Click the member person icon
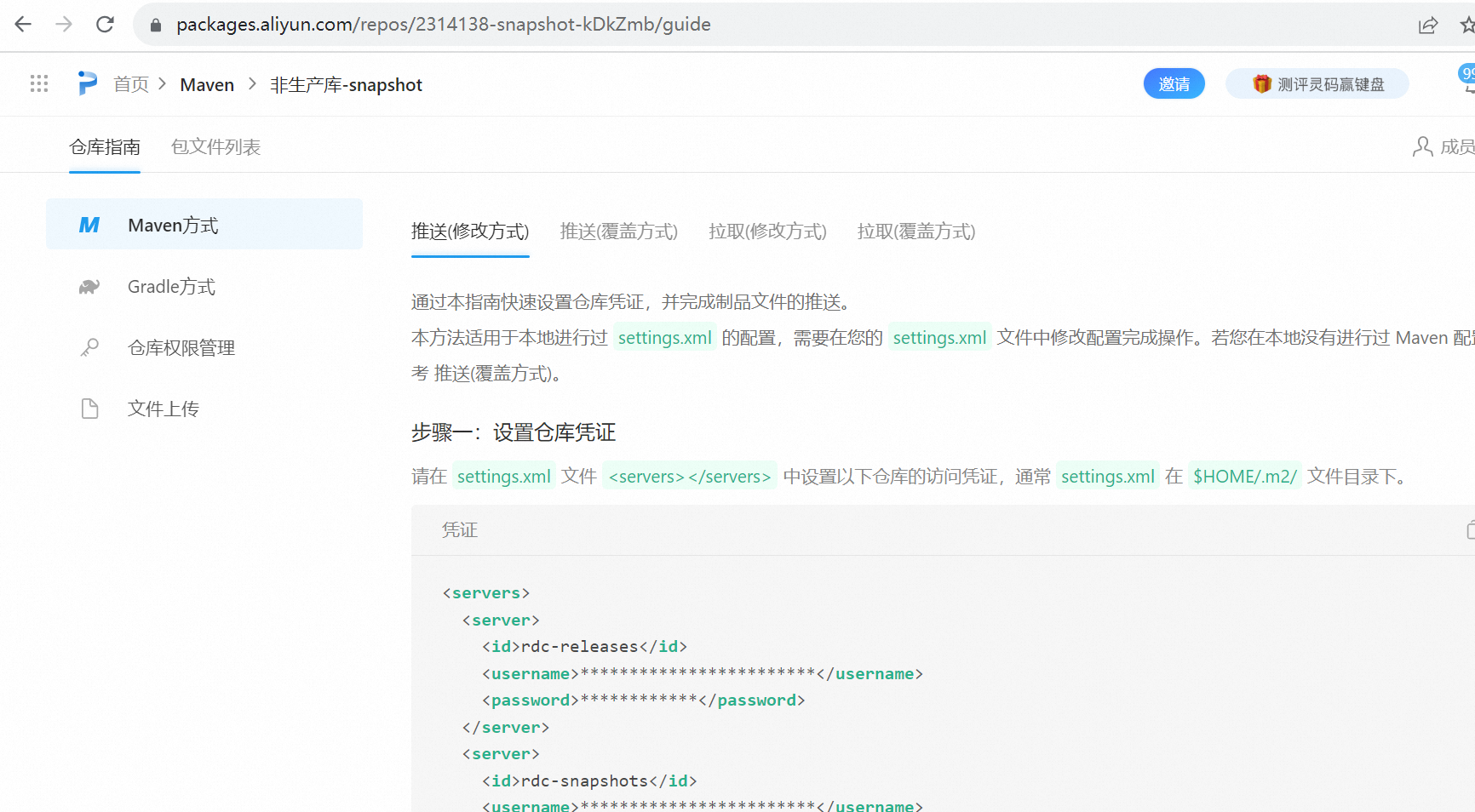The image size is (1475, 812). point(1422,146)
